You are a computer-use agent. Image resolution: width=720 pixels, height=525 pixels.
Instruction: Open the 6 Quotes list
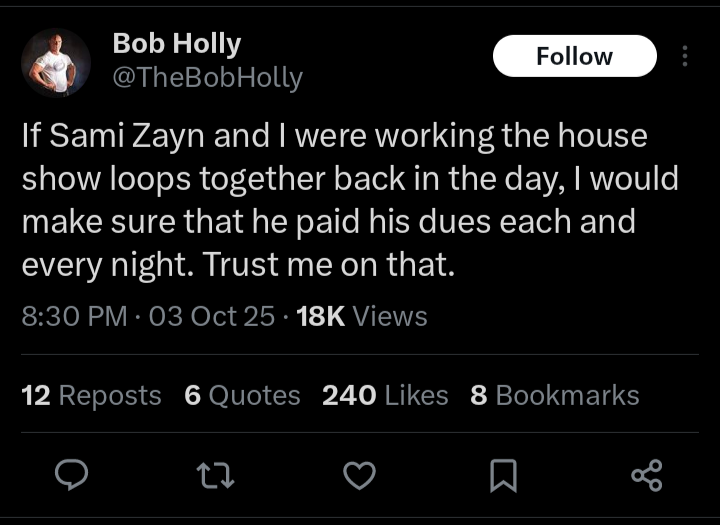[x=242, y=395]
